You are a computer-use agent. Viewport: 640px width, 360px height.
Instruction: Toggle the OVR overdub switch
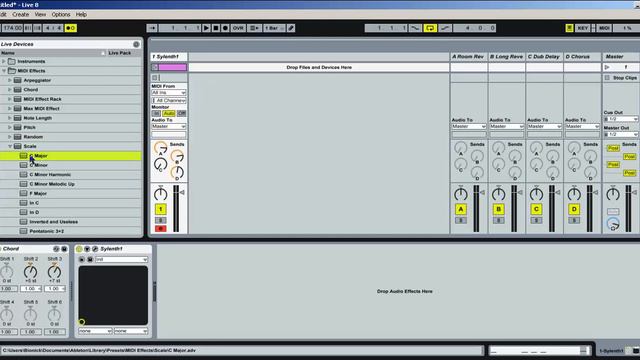point(238,28)
